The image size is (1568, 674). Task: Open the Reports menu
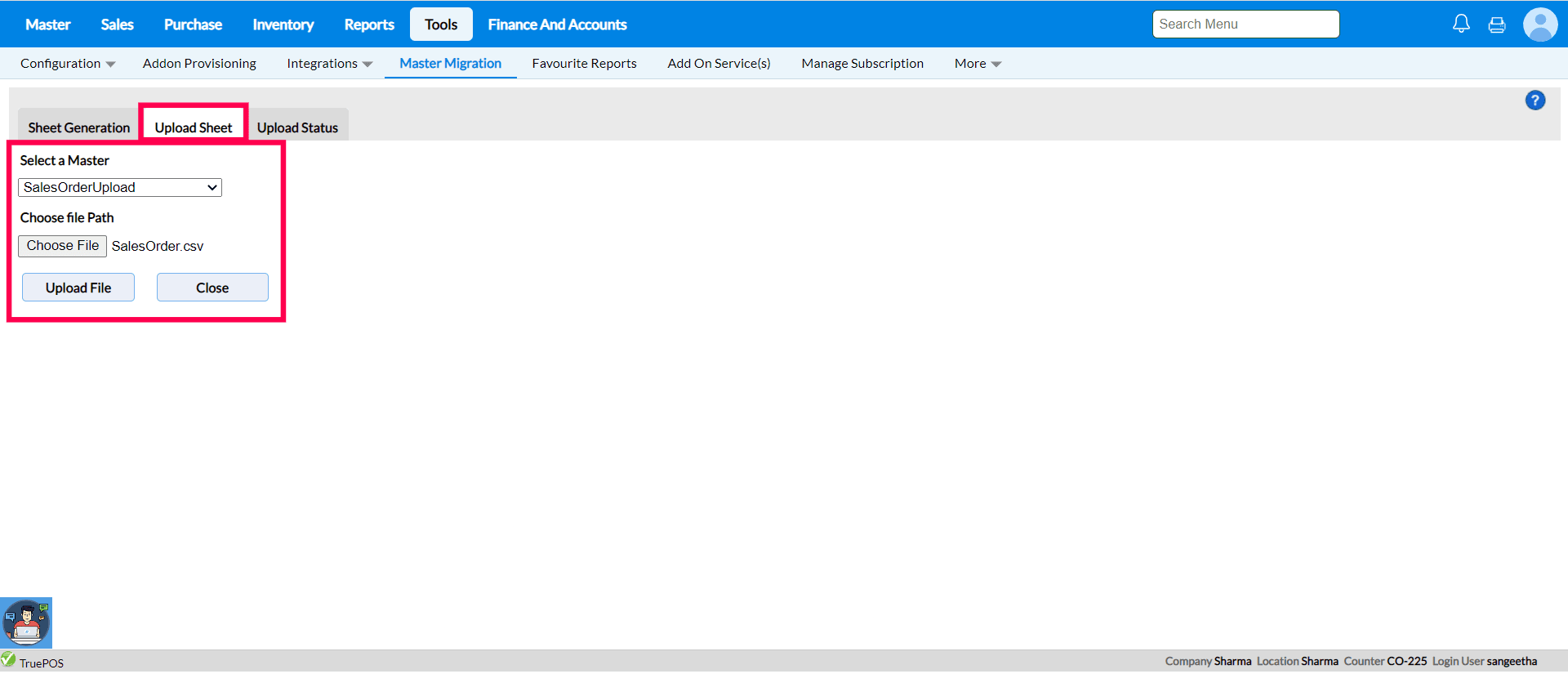(369, 25)
